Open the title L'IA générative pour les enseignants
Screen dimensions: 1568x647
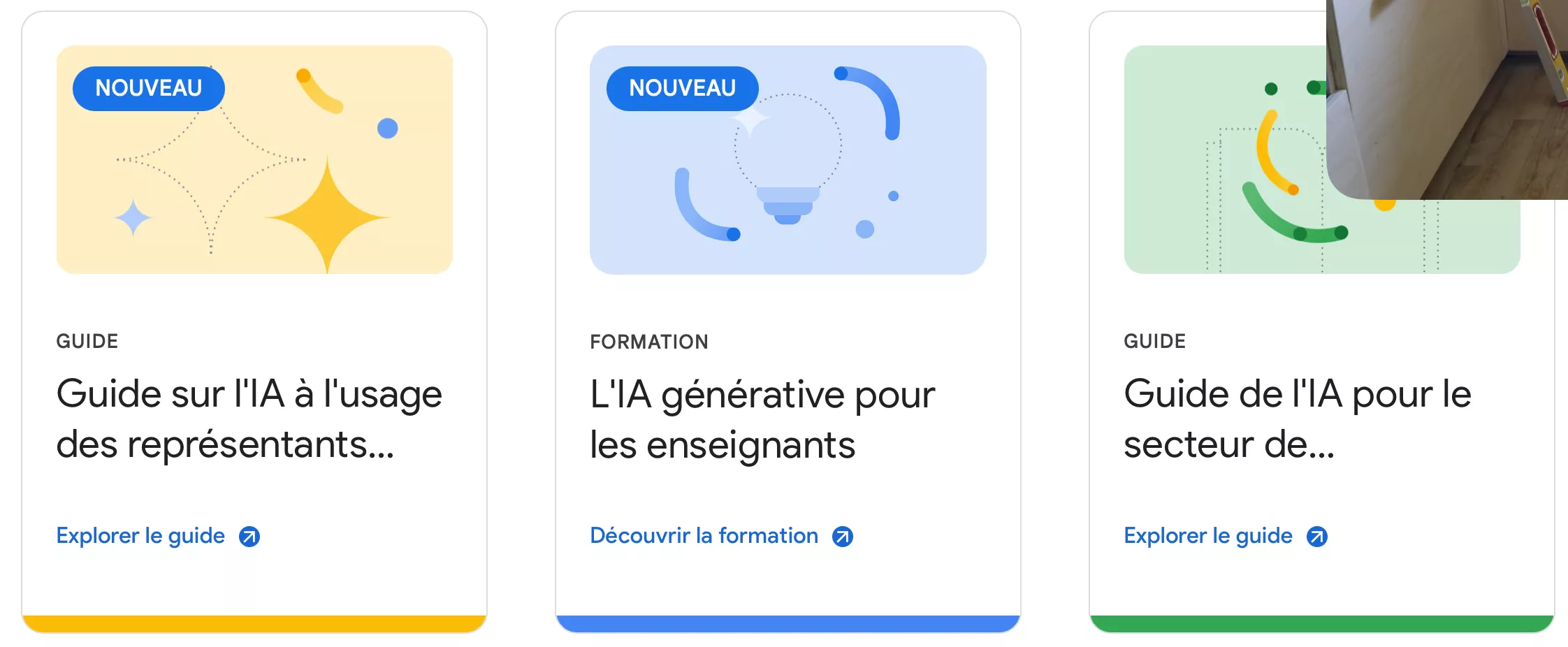pos(762,419)
